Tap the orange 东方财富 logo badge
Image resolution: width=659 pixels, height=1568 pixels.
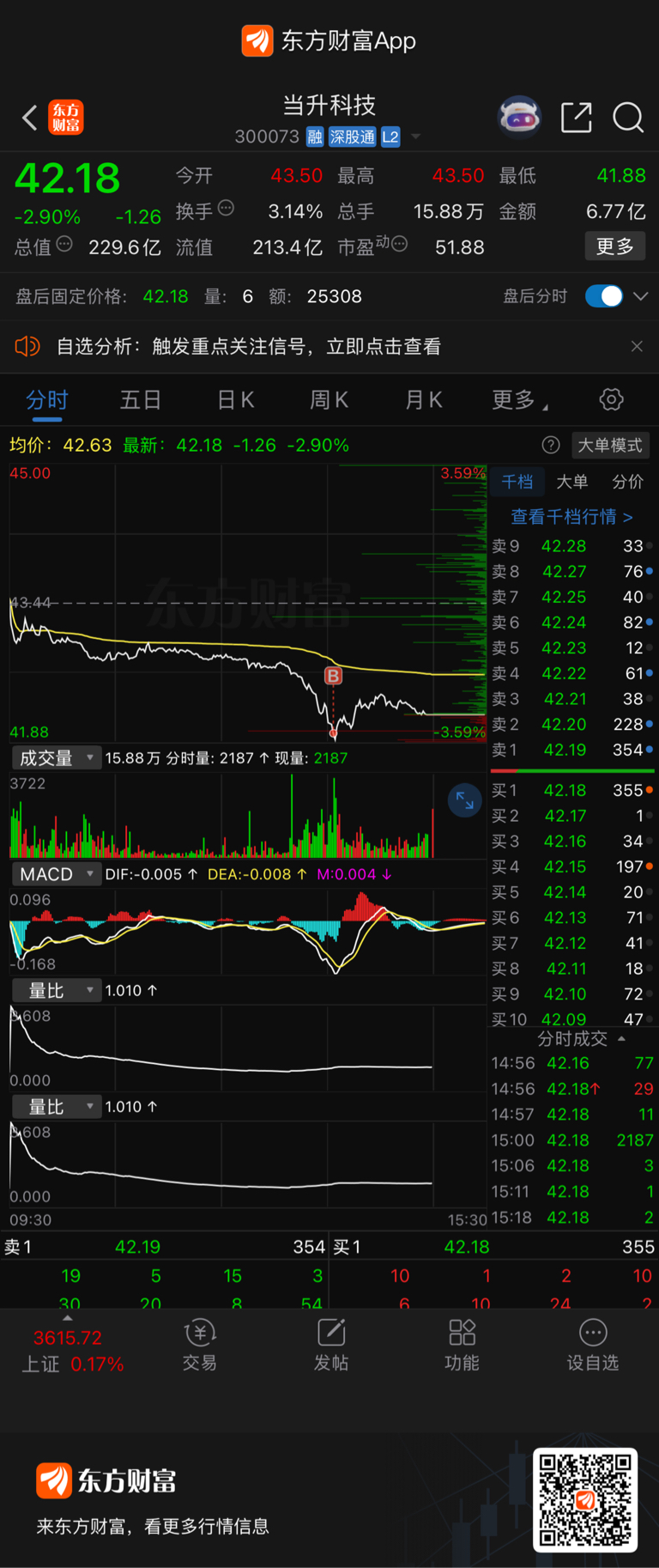(66, 117)
